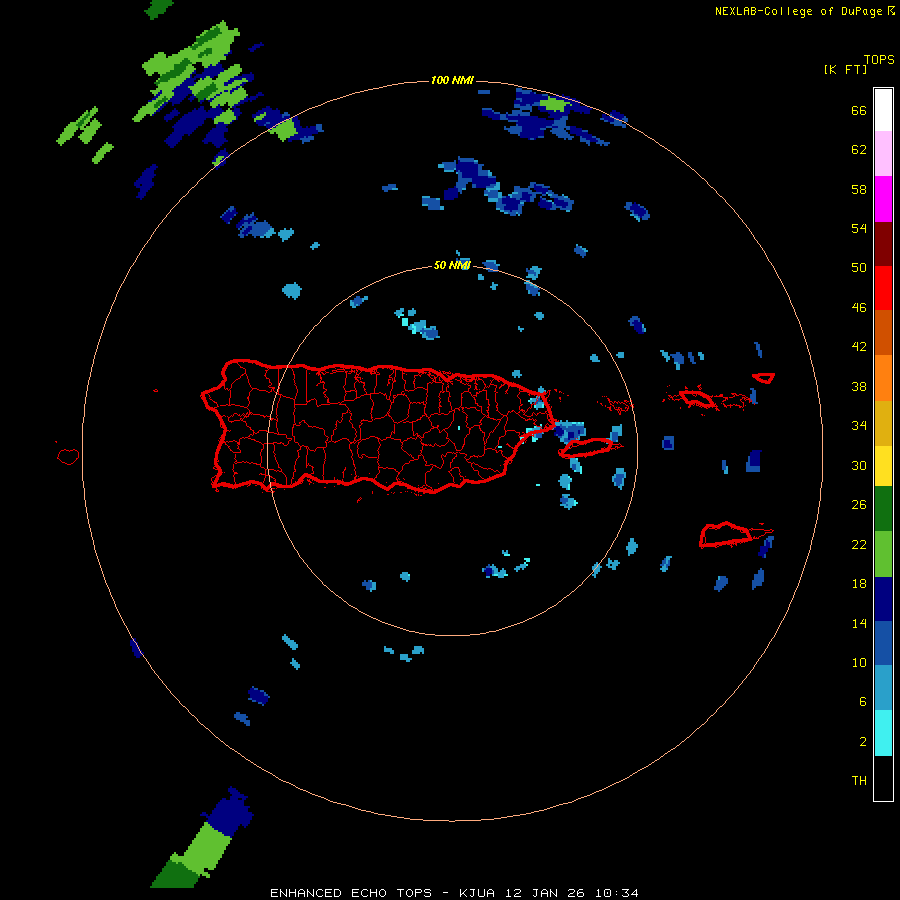
Task: Click the navy blue legend color block
Action: pos(883,599)
